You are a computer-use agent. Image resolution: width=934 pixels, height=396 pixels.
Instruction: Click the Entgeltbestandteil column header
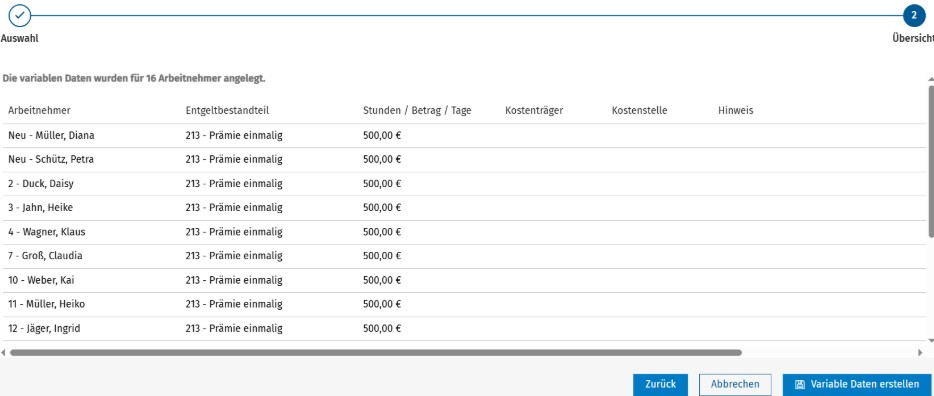tap(228, 111)
